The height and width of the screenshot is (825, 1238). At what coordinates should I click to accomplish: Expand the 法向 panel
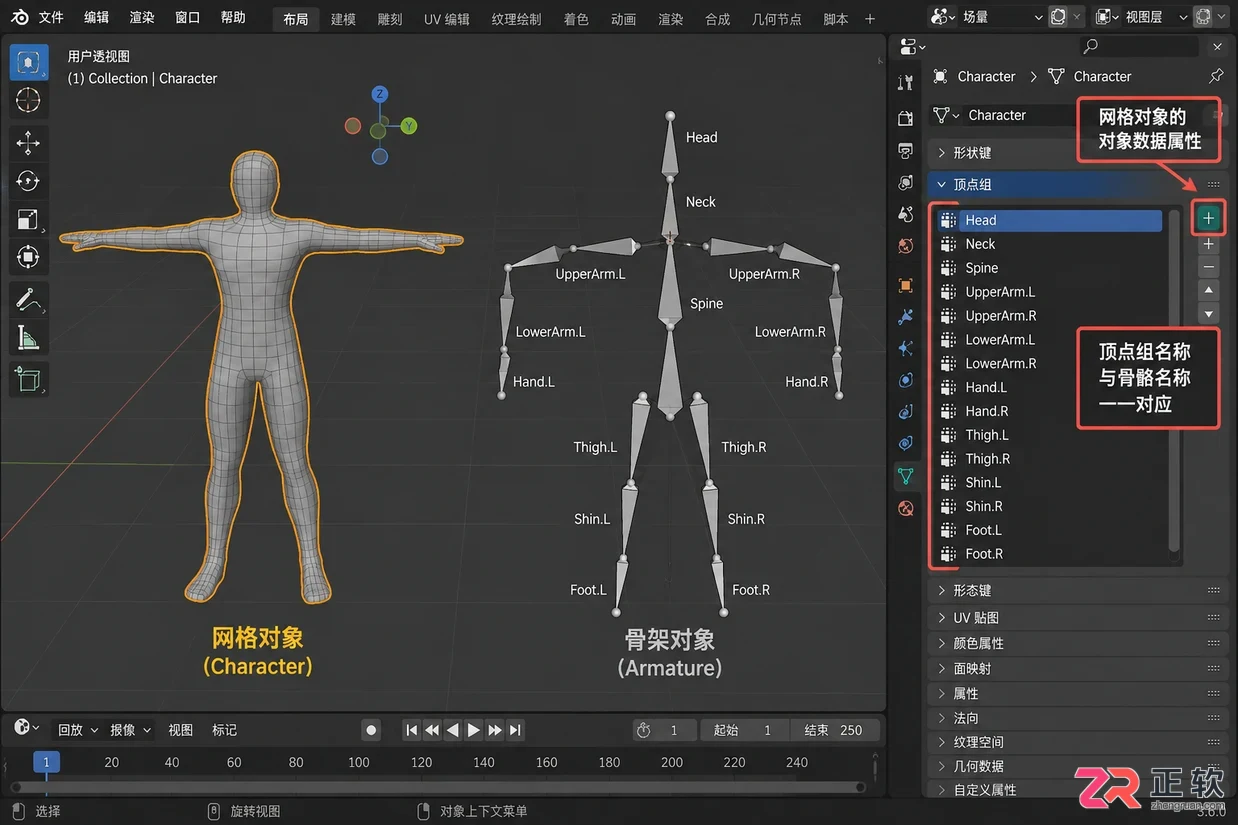(x=1078, y=718)
